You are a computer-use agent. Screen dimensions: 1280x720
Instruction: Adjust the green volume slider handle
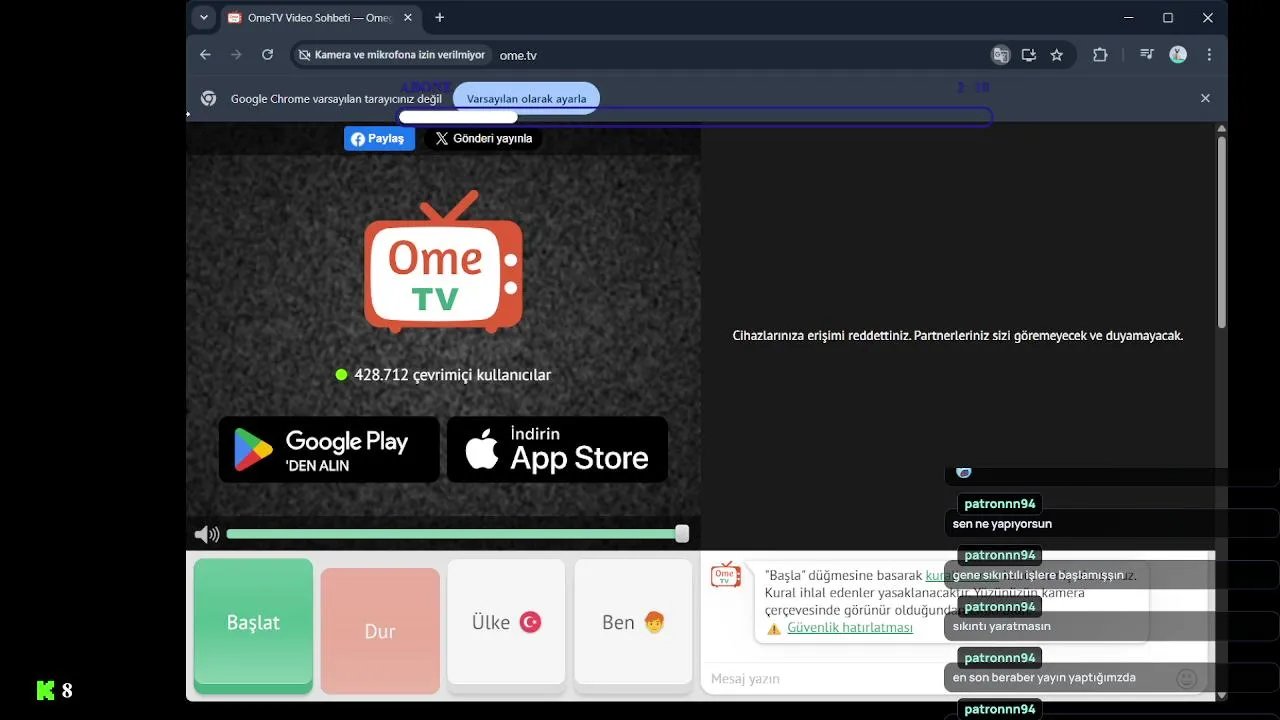pyautogui.click(x=682, y=534)
